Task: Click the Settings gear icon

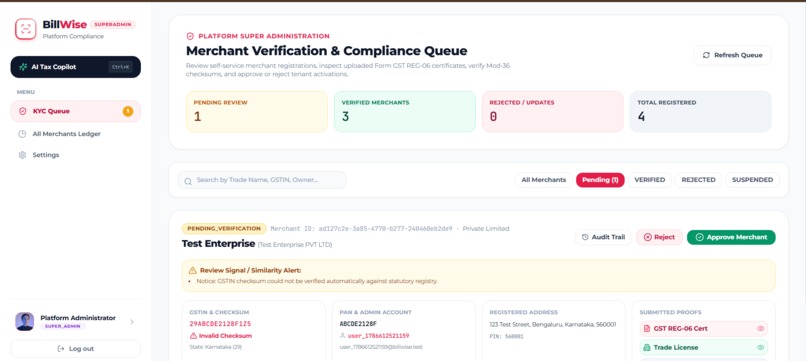Action: pos(22,155)
